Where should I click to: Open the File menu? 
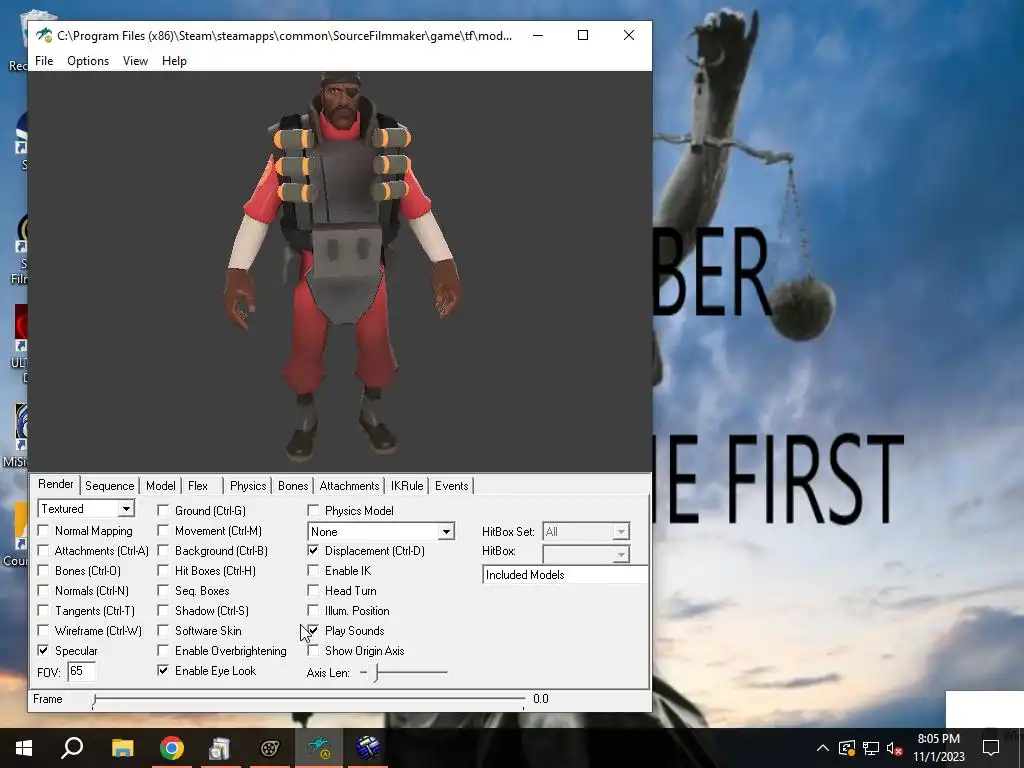tap(44, 61)
